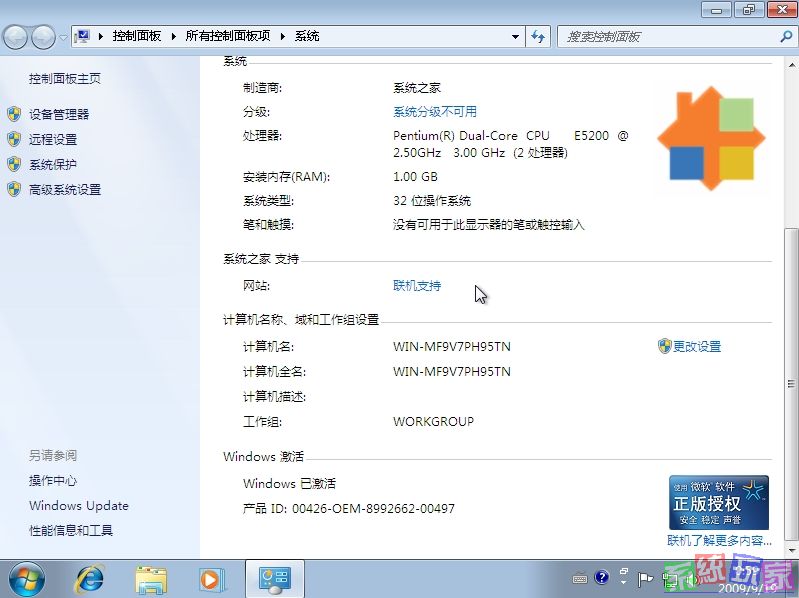Click the Control Panel taskbar button
Image resolution: width=799 pixels, height=598 pixels.
(x=275, y=579)
